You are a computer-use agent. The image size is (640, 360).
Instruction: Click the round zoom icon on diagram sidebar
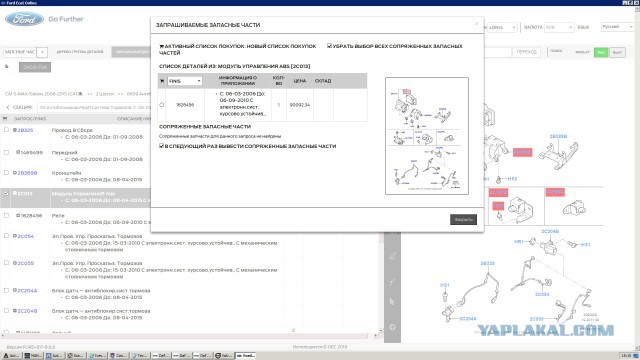[x=392, y=327]
